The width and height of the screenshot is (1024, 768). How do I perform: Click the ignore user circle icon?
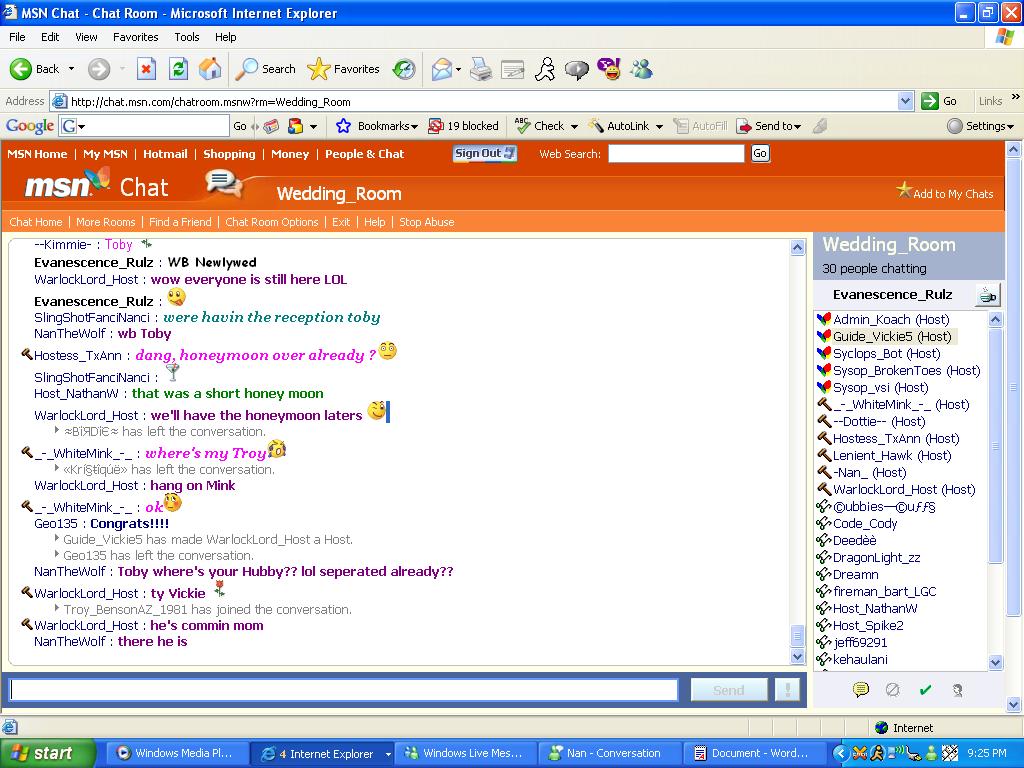point(893,690)
